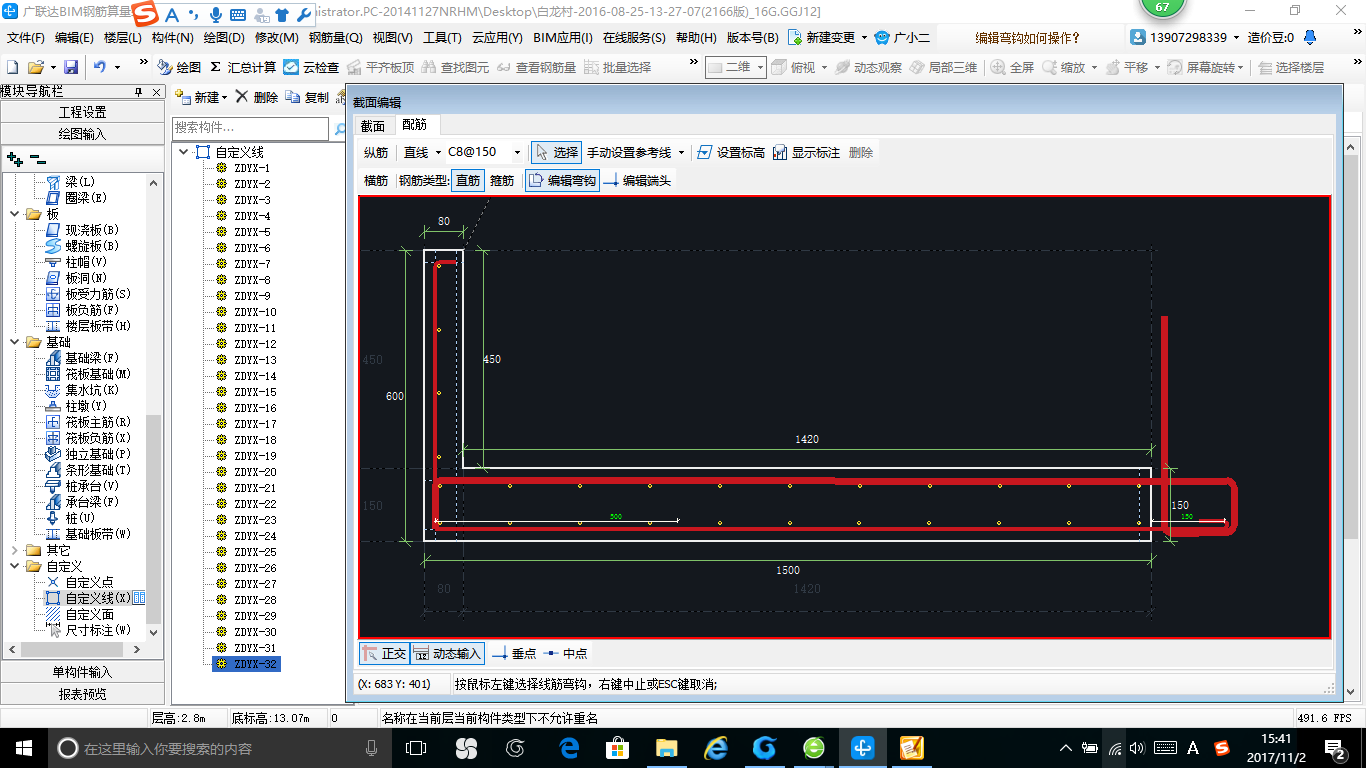1366x768 pixels.
Task: Click the open folder icon
Action: pos(35,67)
